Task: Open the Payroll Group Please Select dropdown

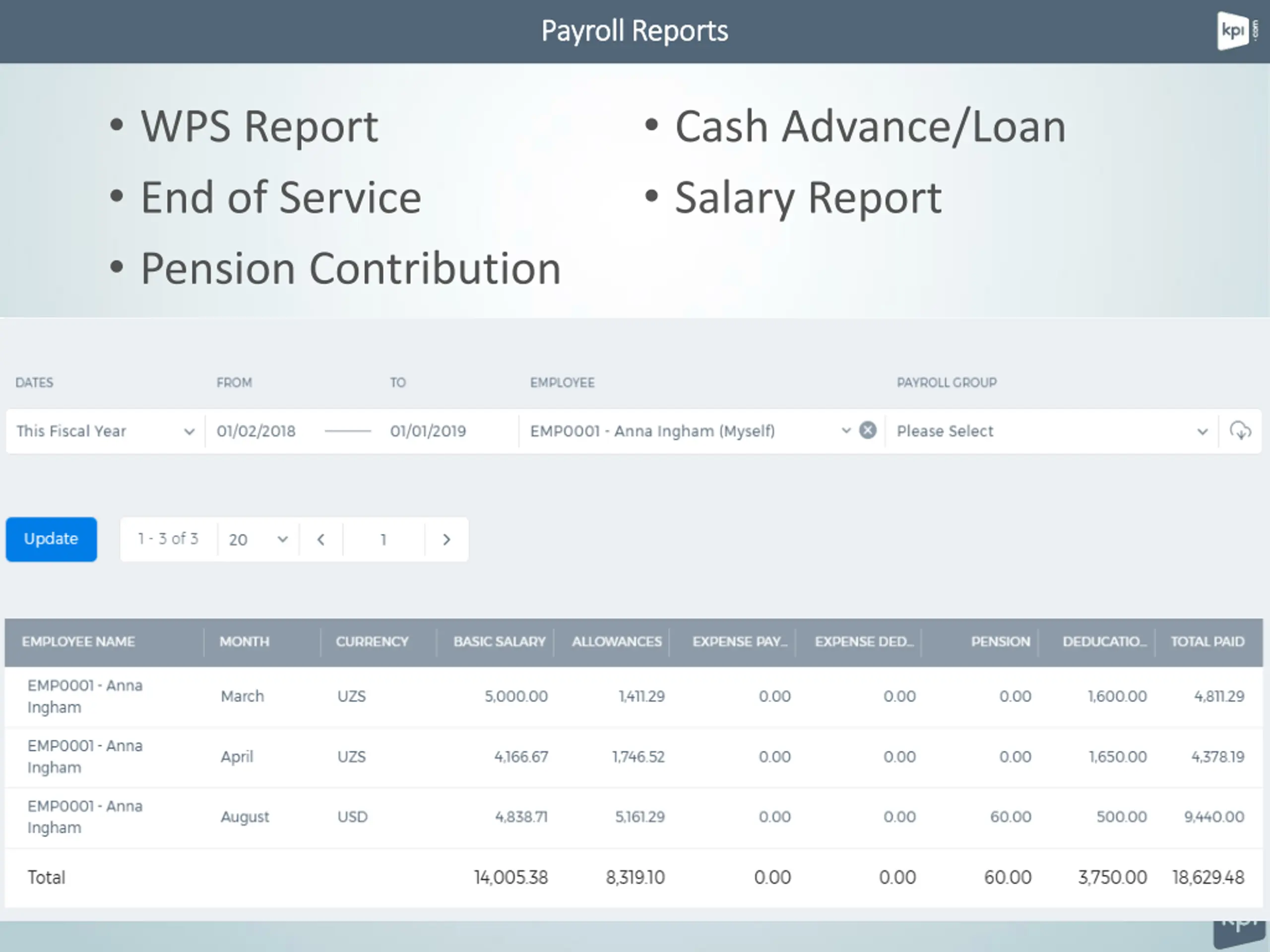Action: point(1052,431)
